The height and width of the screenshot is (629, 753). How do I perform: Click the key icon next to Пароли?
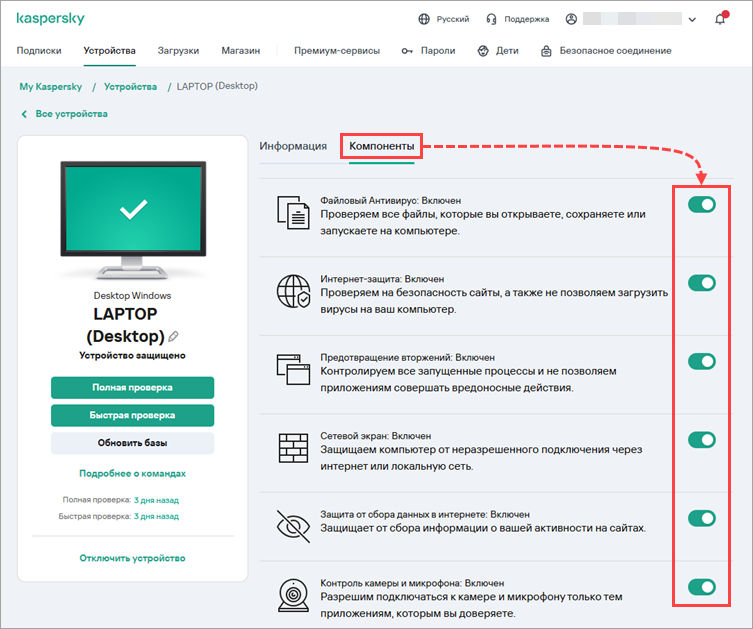point(407,51)
